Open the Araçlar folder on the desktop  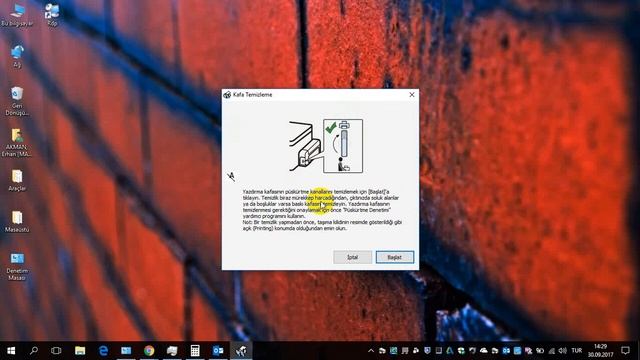pyautogui.click(x=17, y=180)
